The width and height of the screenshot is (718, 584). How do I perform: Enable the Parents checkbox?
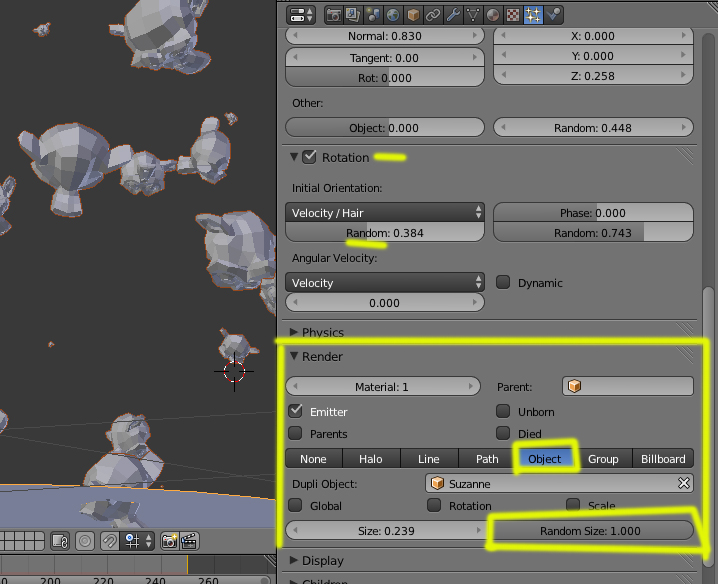coord(296,433)
